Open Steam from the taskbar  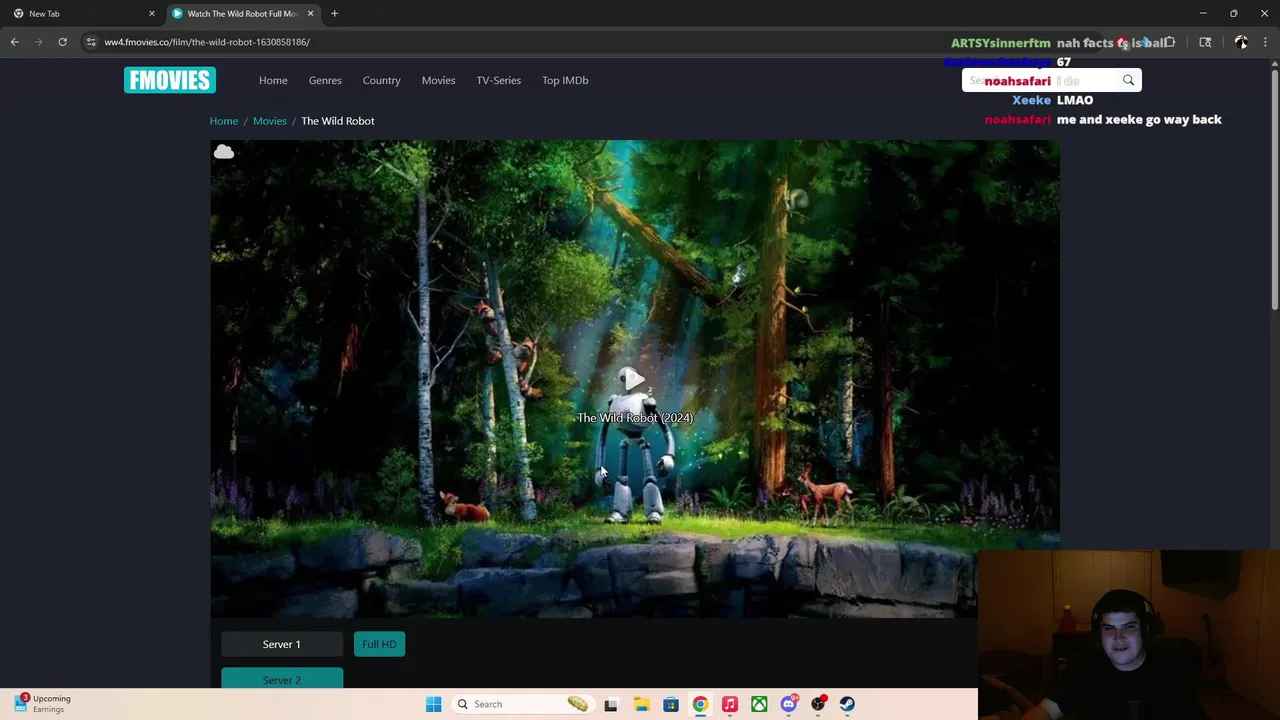pyautogui.click(x=847, y=704)
